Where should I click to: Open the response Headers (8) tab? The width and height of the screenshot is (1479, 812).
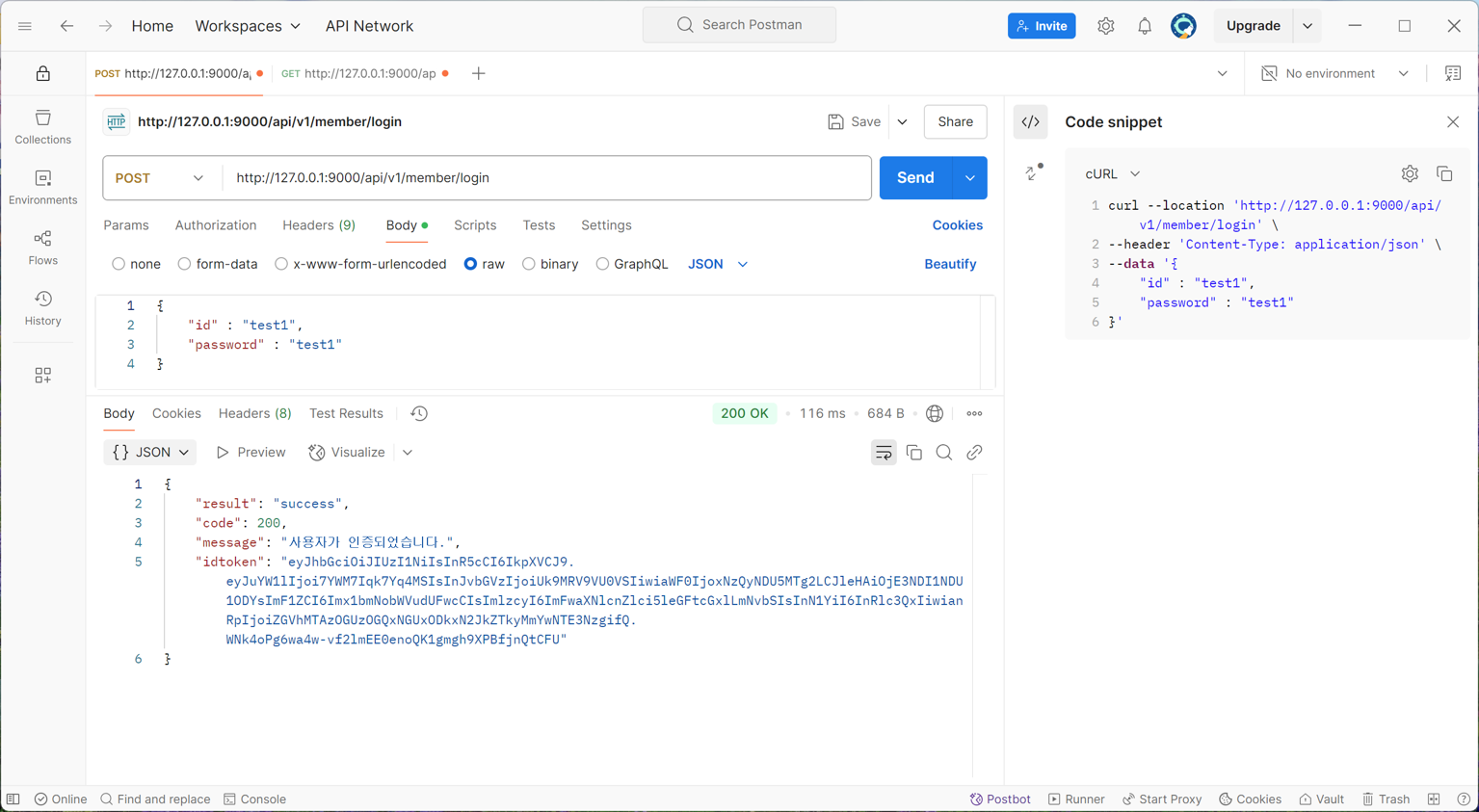254,413
